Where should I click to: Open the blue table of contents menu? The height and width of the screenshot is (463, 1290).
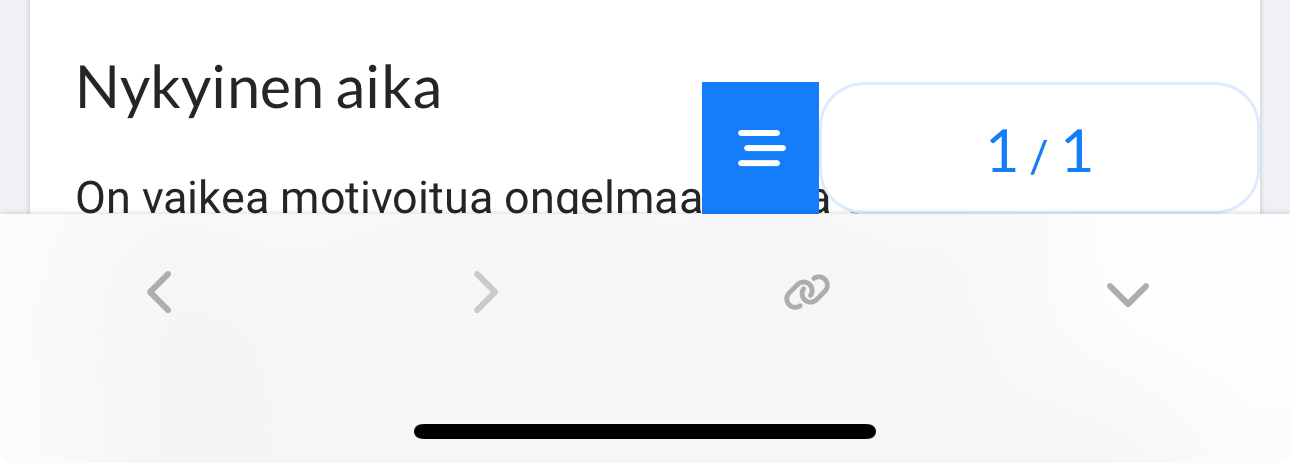point(760,148)
